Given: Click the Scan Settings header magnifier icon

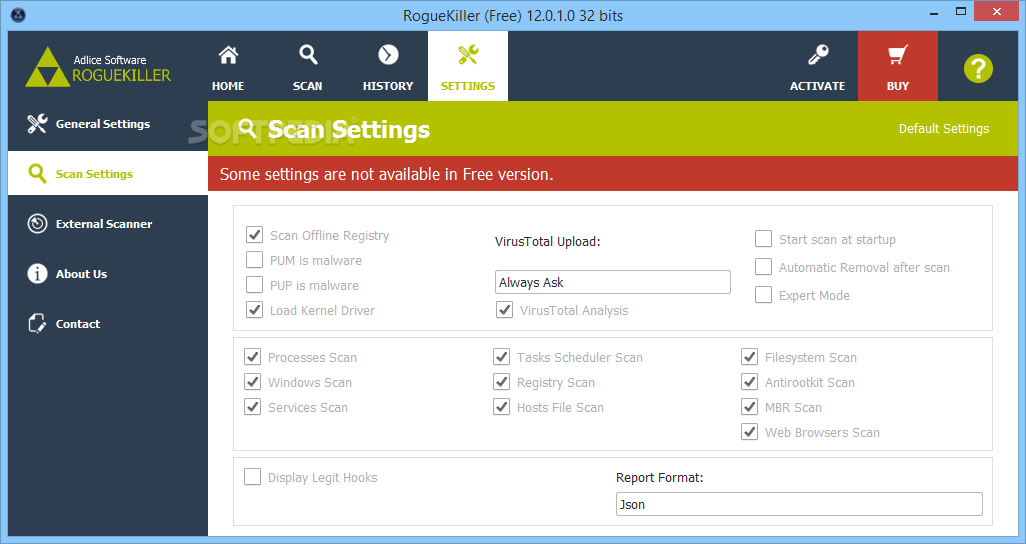Looking at the screenshot, I should pyautogui.click(x=247, y=128).
